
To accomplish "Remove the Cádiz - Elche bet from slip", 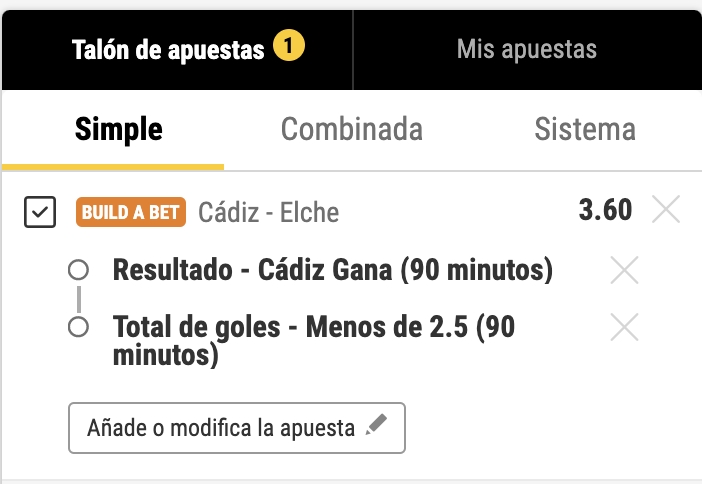I will point(665,210).
